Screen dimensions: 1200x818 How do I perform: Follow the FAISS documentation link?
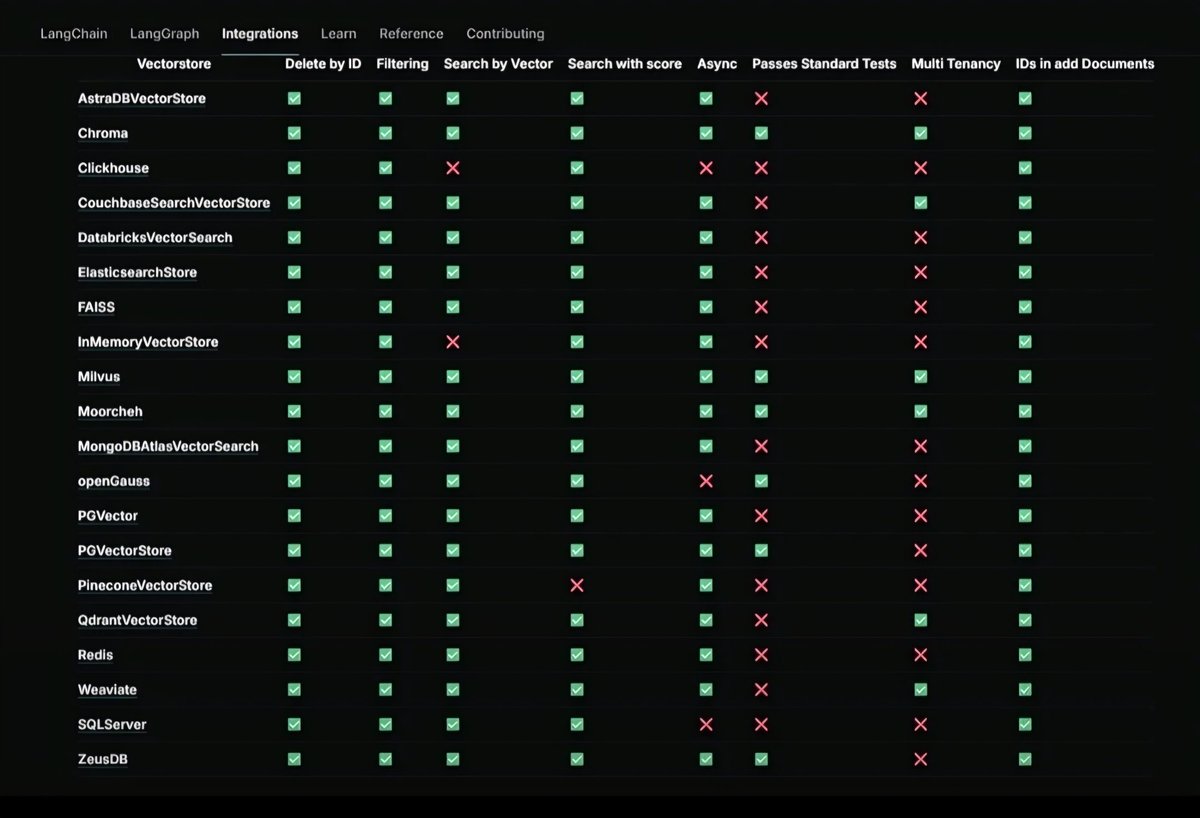pos(95,307)
